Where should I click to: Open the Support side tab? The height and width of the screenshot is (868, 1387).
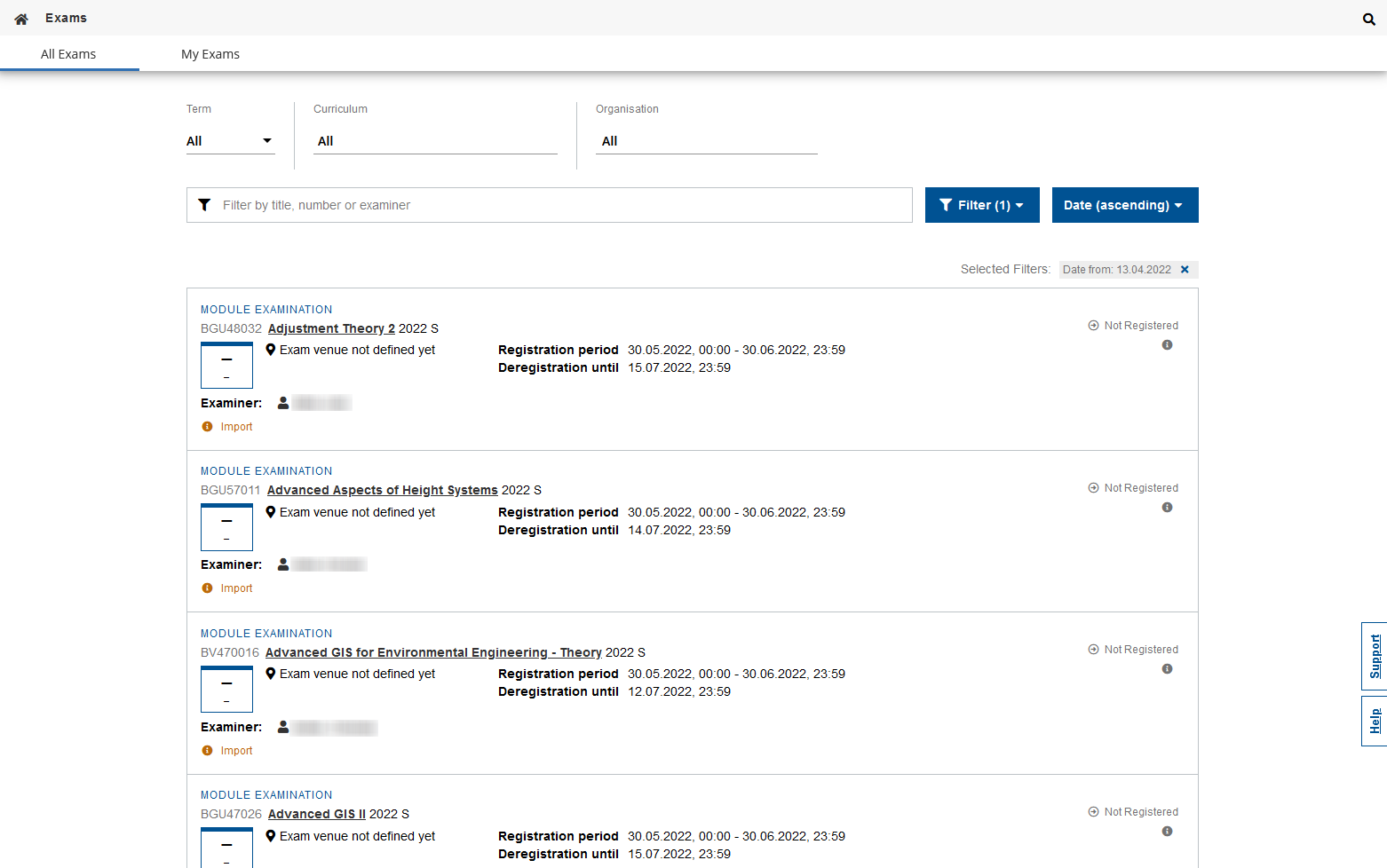1375,656
